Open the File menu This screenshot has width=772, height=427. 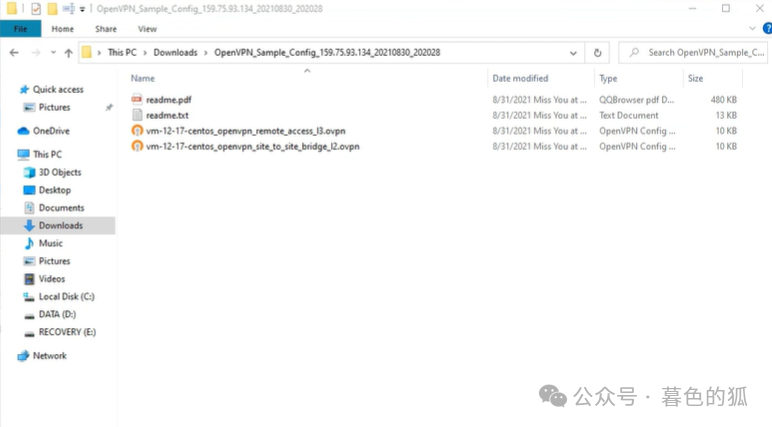[x=20, y=29]
